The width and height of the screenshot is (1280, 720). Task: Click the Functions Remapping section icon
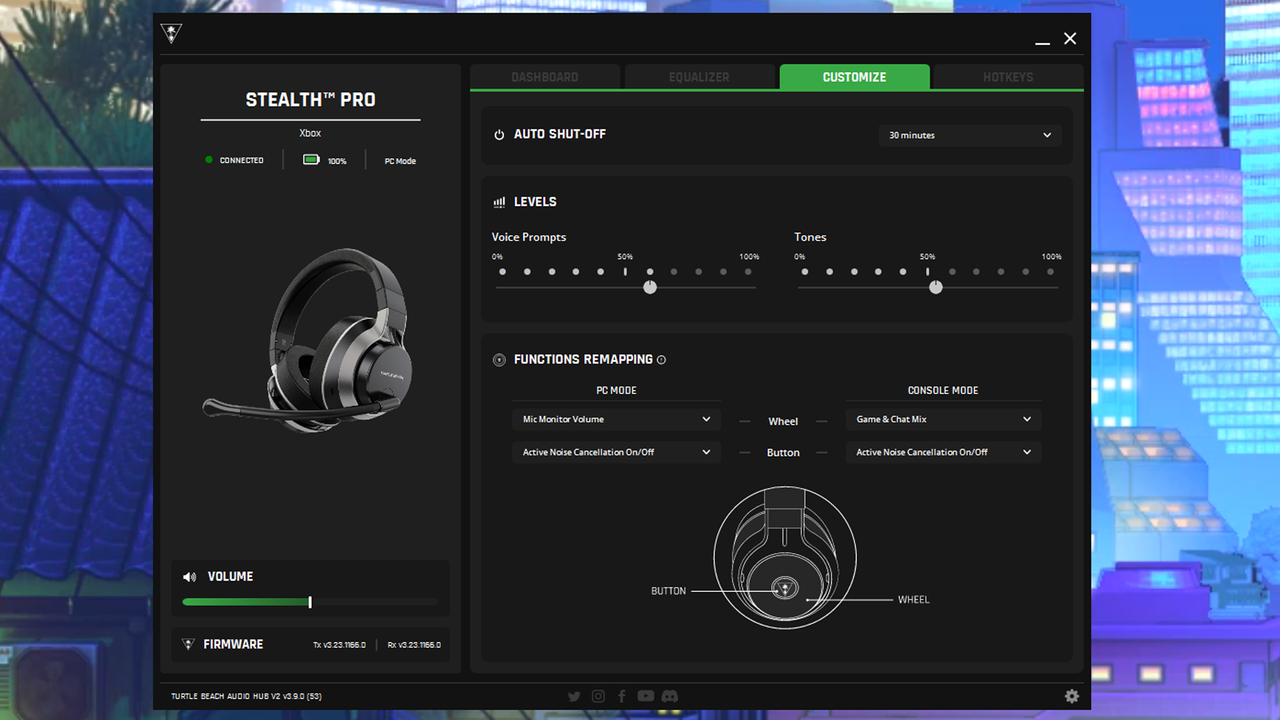(499, 360)
